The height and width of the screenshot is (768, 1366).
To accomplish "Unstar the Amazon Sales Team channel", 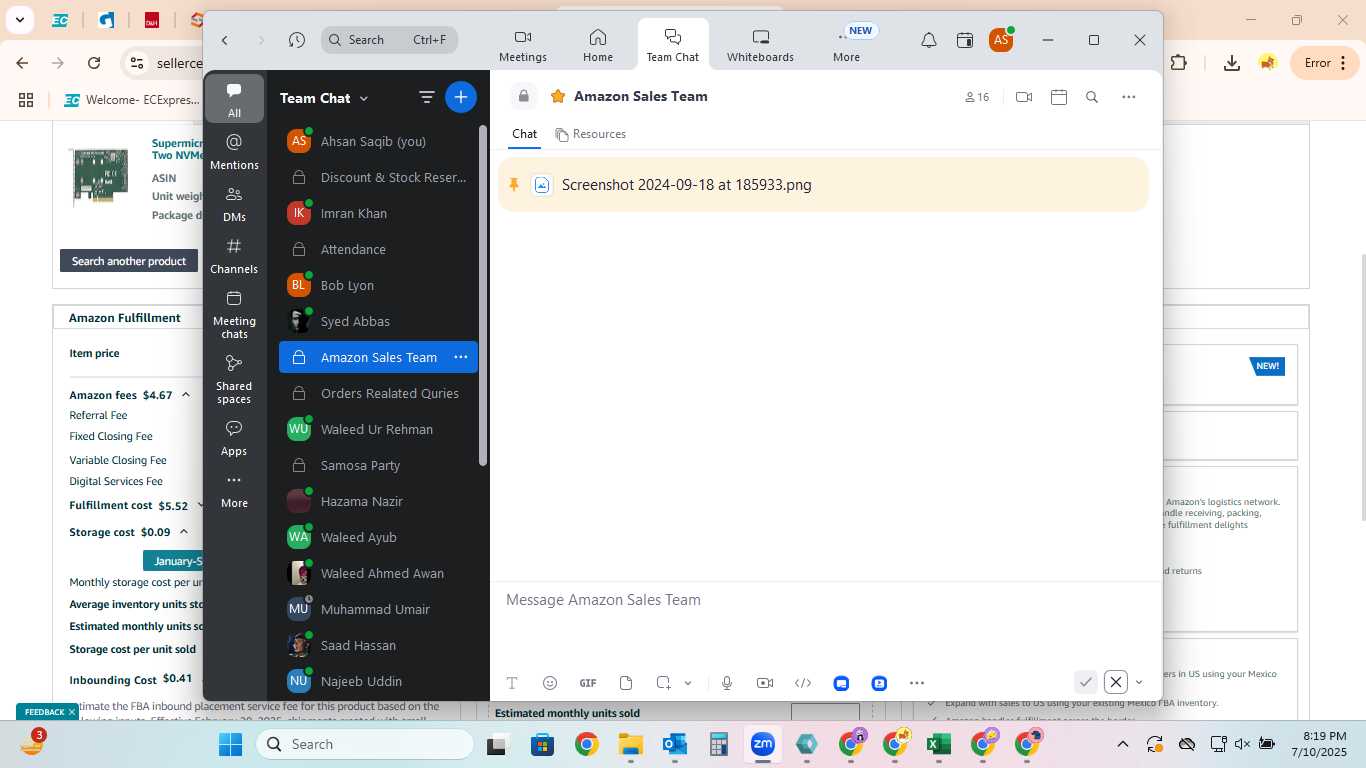I will pyautogui.click(x=558, y=96).
